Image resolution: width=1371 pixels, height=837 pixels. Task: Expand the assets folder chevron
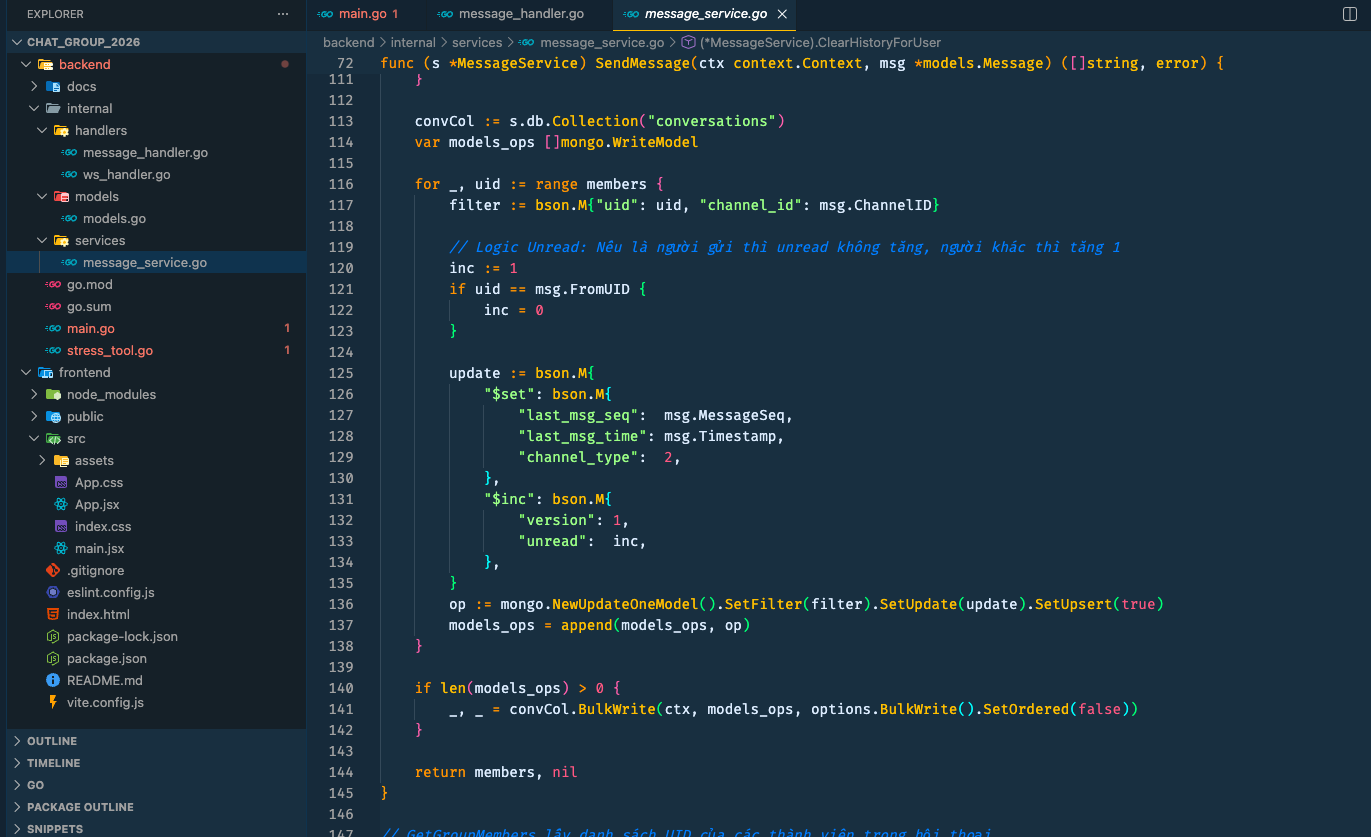[x=42, y=460]
